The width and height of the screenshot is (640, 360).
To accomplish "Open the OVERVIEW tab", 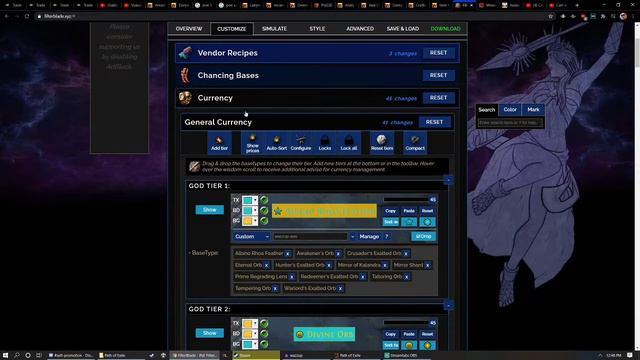I will [189, 29].
